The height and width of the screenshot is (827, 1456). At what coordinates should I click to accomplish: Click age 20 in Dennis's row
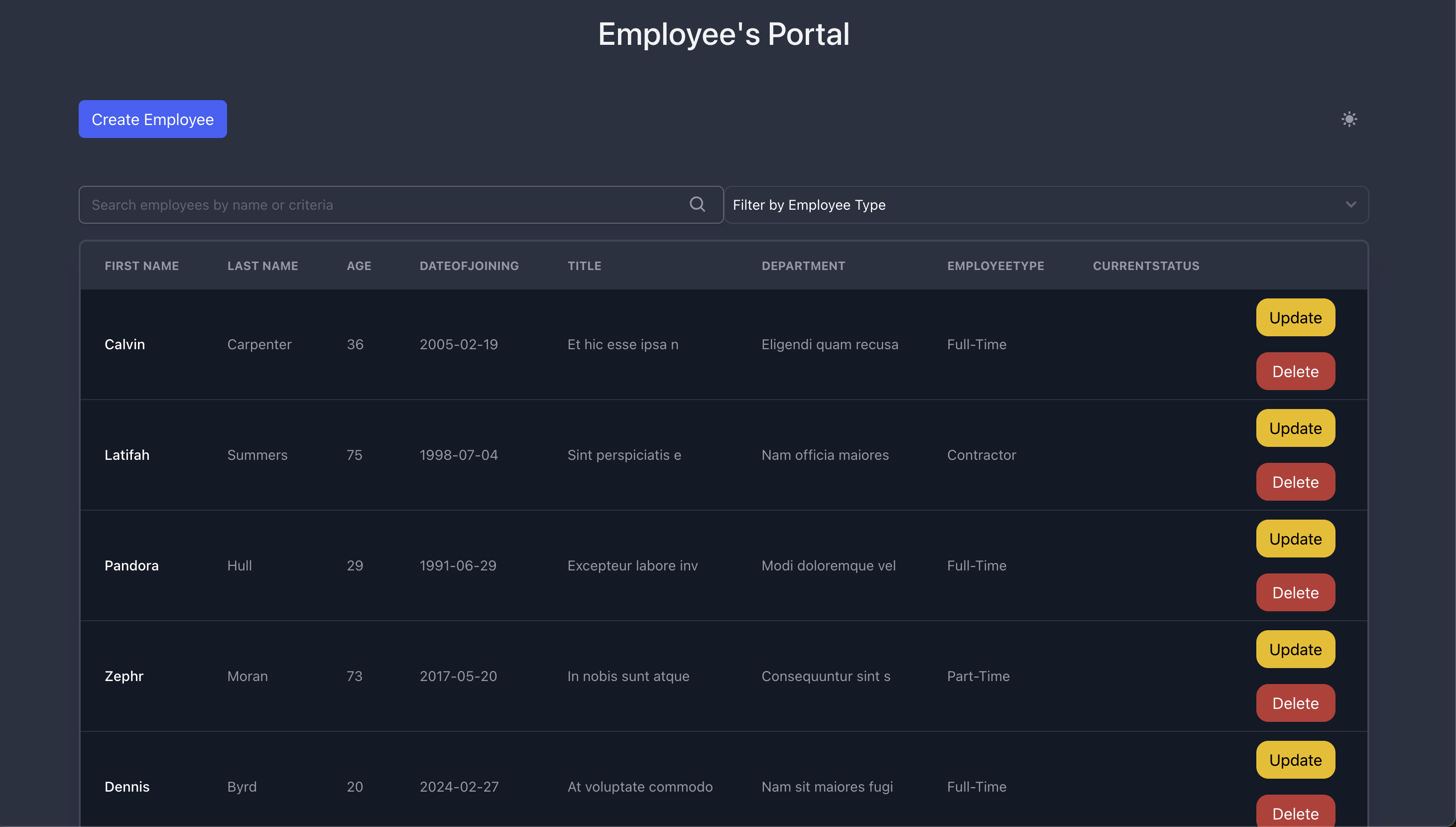pos(355,787)
